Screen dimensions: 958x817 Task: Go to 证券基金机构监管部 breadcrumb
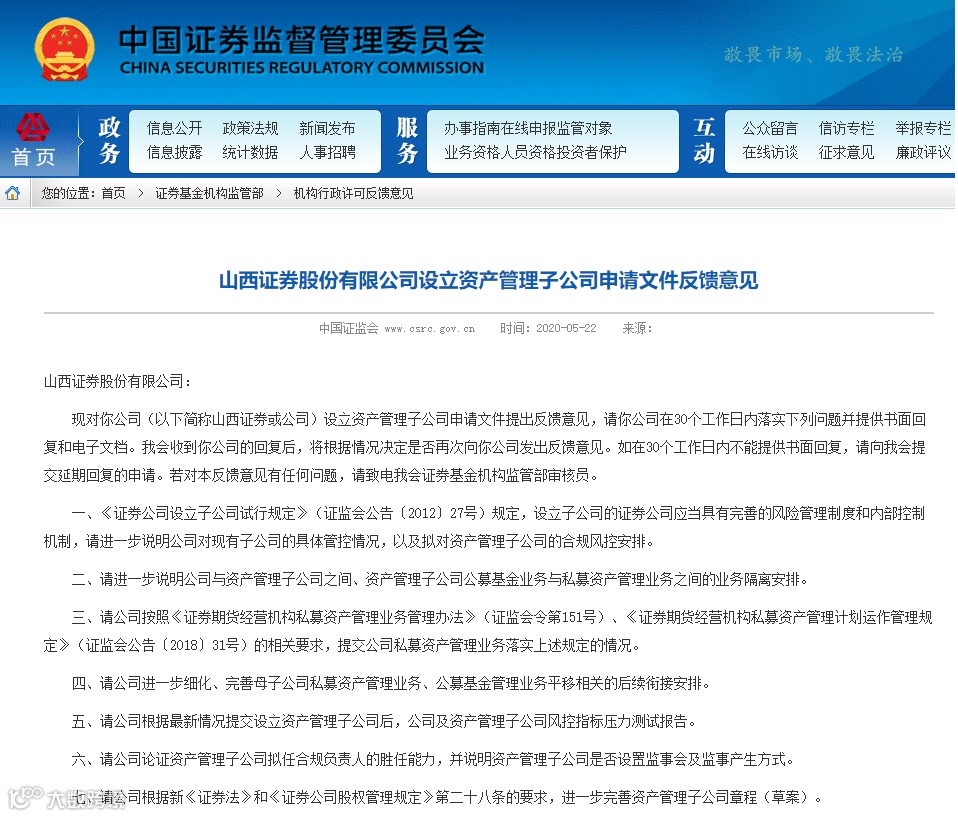210,194
